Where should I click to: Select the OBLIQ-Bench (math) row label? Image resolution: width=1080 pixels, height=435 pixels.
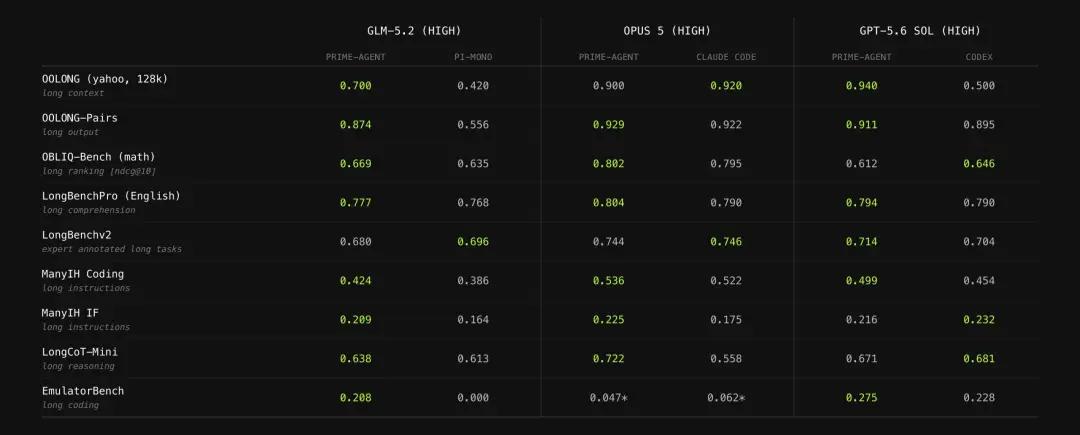pos(98,157)
